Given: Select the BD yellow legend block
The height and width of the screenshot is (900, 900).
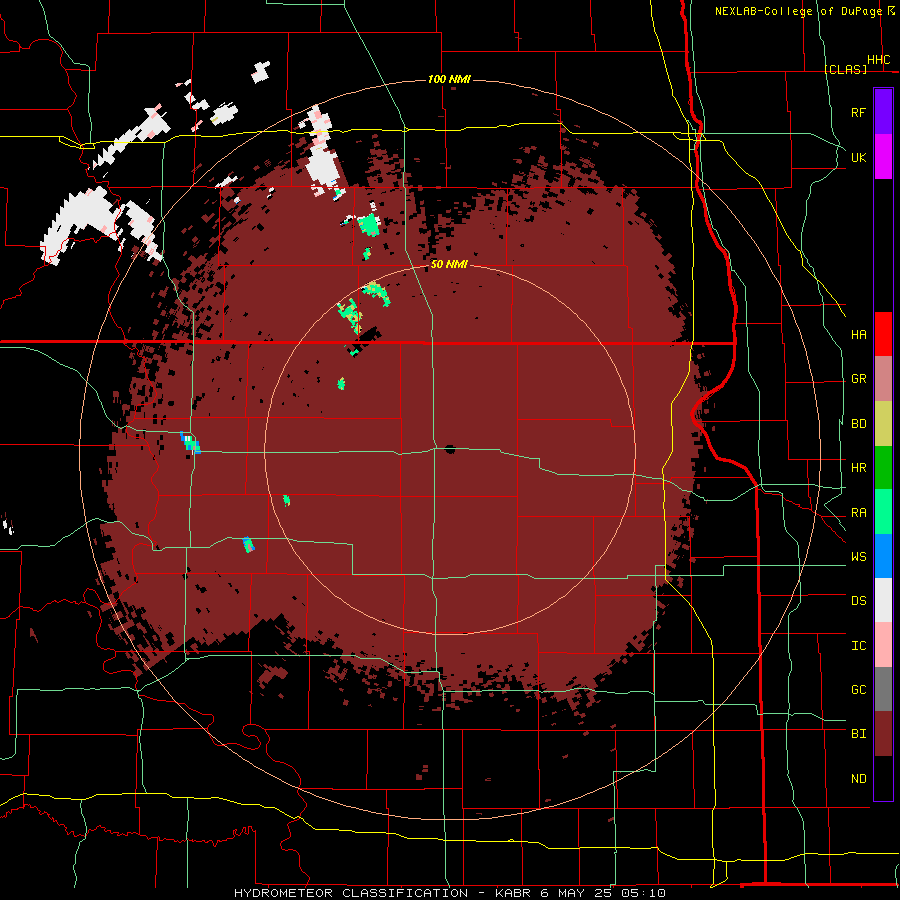Looking at the screenshot, I should point(883,424).
